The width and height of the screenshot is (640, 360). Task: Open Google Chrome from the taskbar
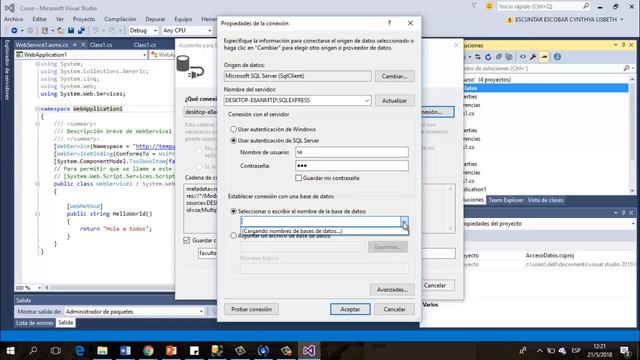(148, 351)
